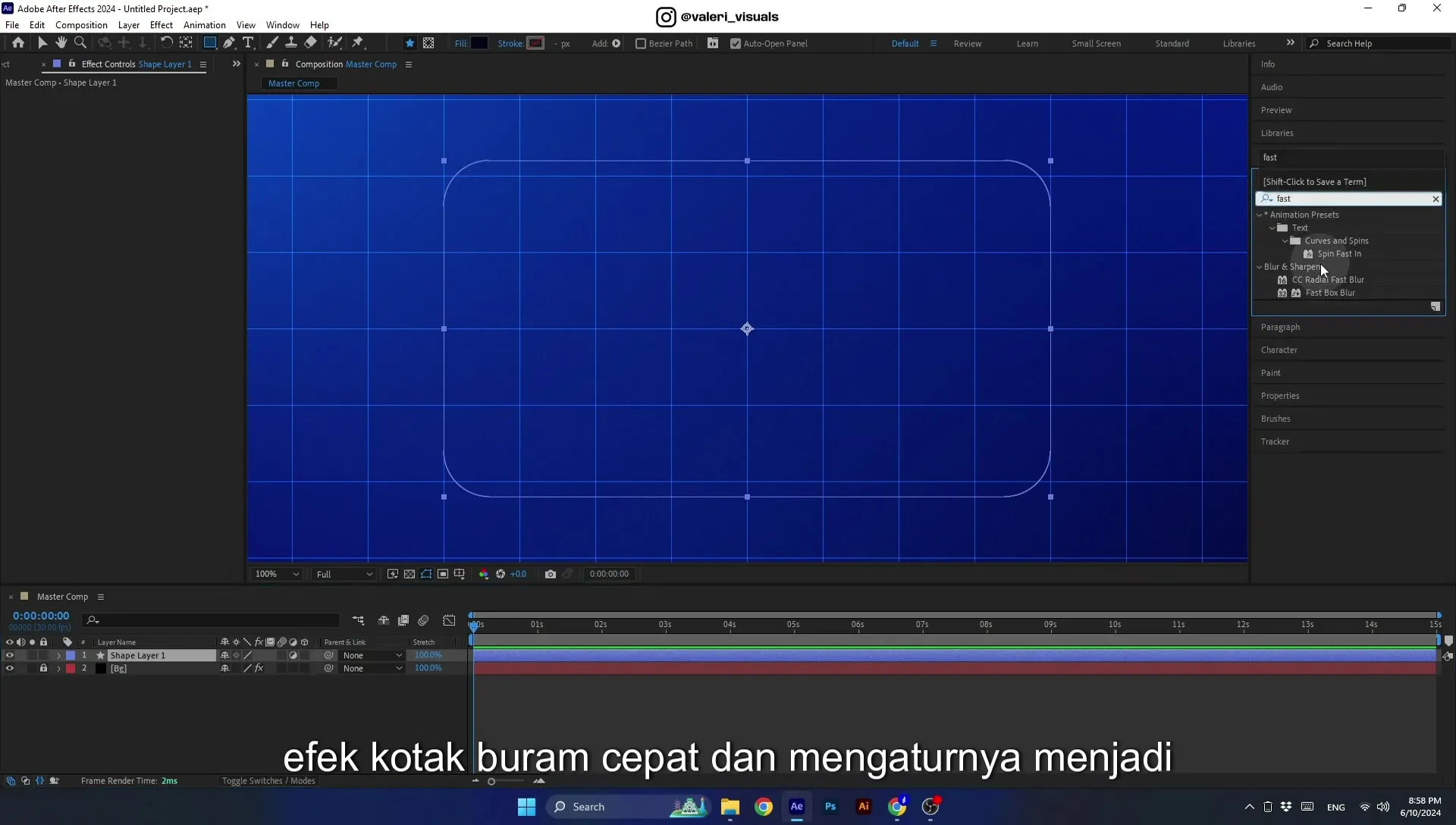This screenshot has width=1456, height=825.
Task: Open the Composition menu
Action: (81, 25)
